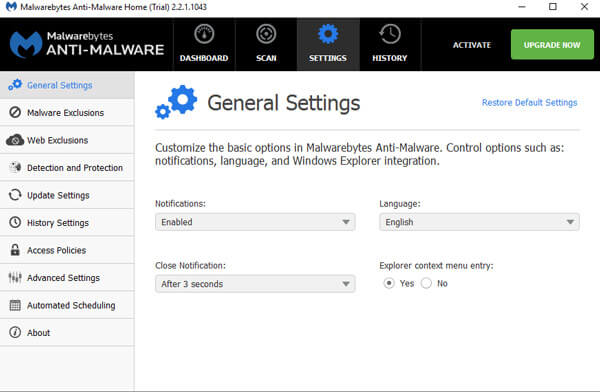Click the Automated Scheduling calendar icon

[15, 305]
